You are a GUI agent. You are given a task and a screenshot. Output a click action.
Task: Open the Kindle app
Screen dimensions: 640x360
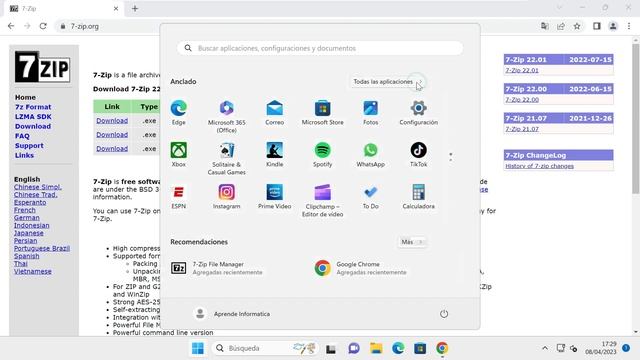coord(275,154)
